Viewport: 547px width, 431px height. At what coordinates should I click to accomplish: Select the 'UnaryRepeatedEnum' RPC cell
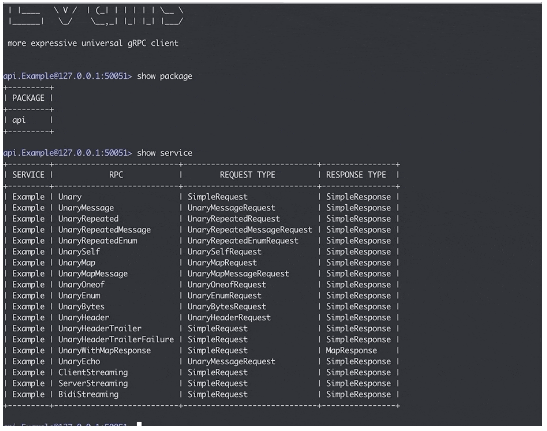[98, 241]
